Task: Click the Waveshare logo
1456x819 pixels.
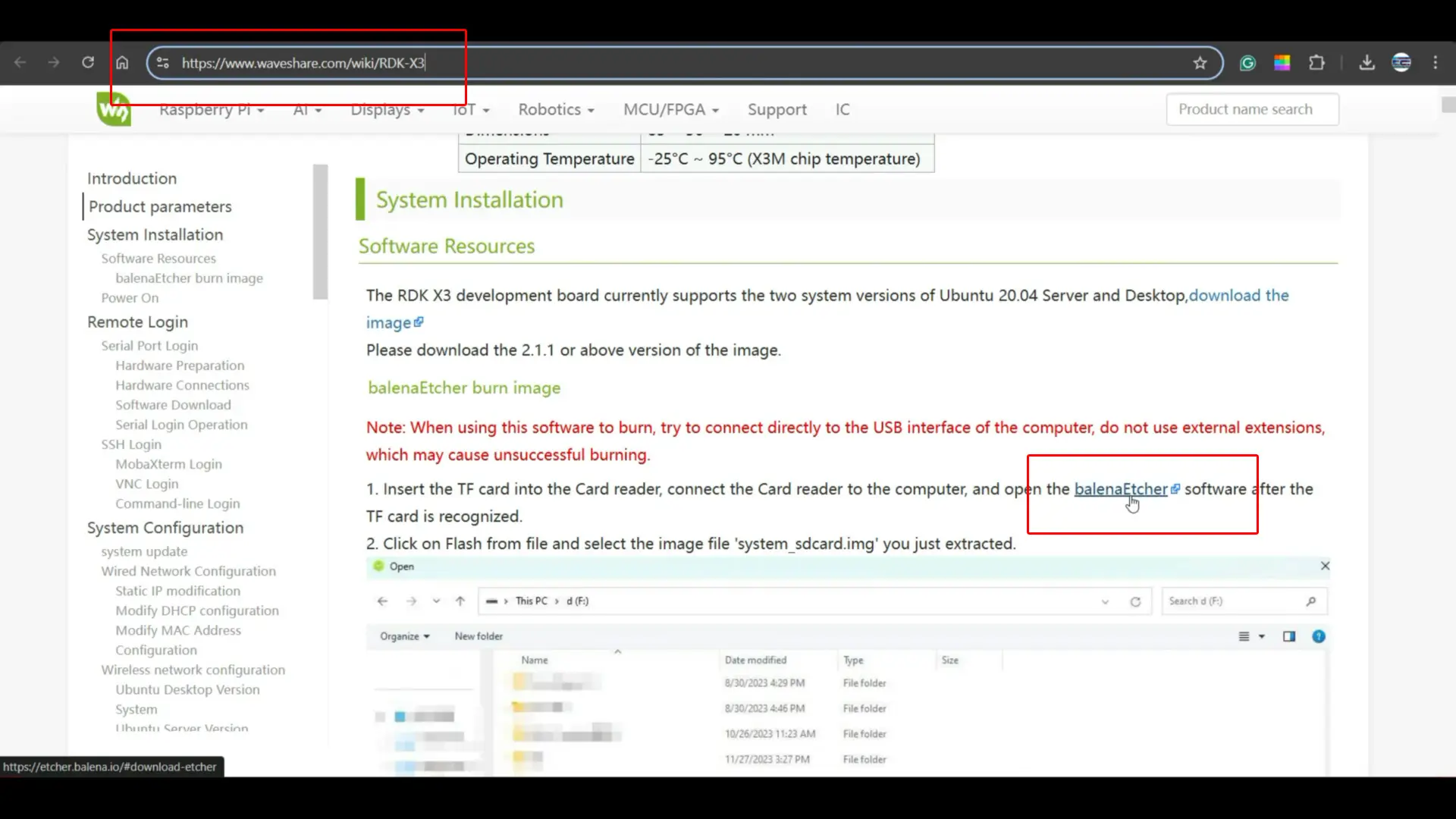Action: click(114, 109)
